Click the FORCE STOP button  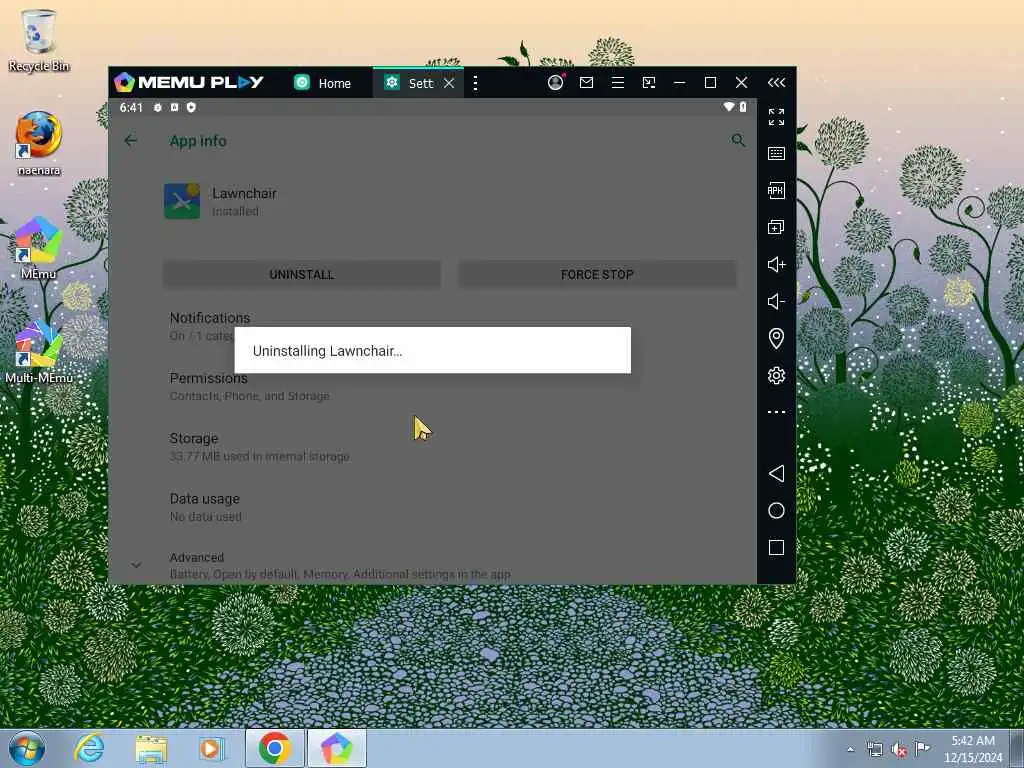pyautogui.click(x=597, y=274)
